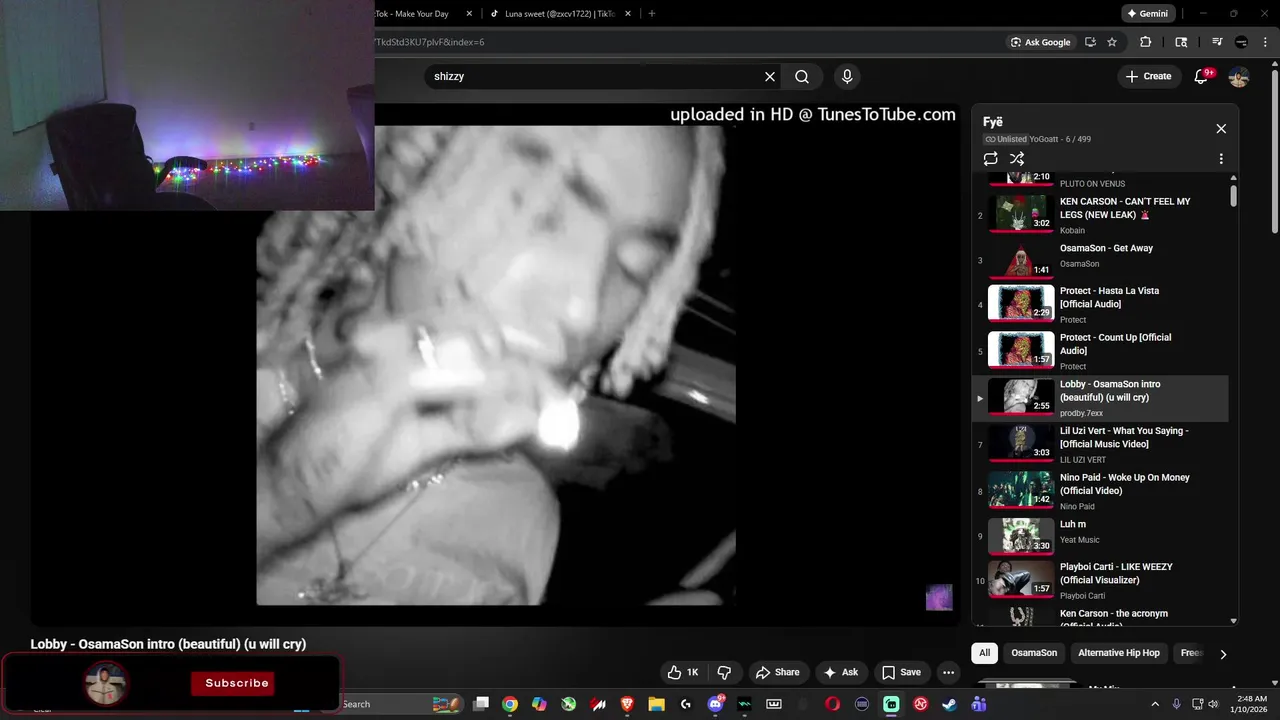Open media controls icon in toolbar
Screen dimensions: 1280x720
(1217, 42)
